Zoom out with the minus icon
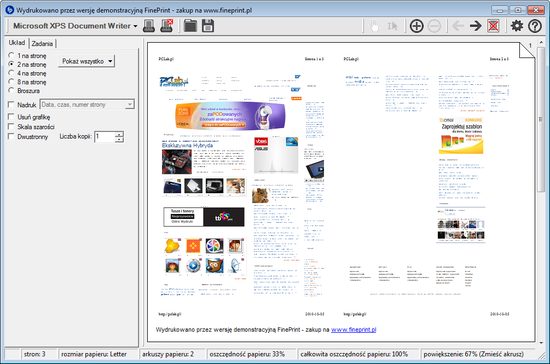The width and height of the screenshot is (550, 364). click(434, 26)
